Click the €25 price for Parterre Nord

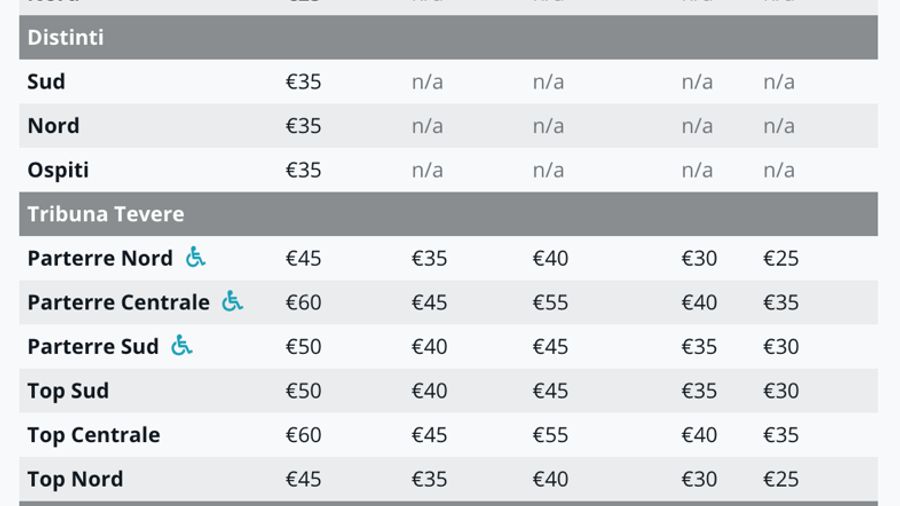(x=780, y=258)
